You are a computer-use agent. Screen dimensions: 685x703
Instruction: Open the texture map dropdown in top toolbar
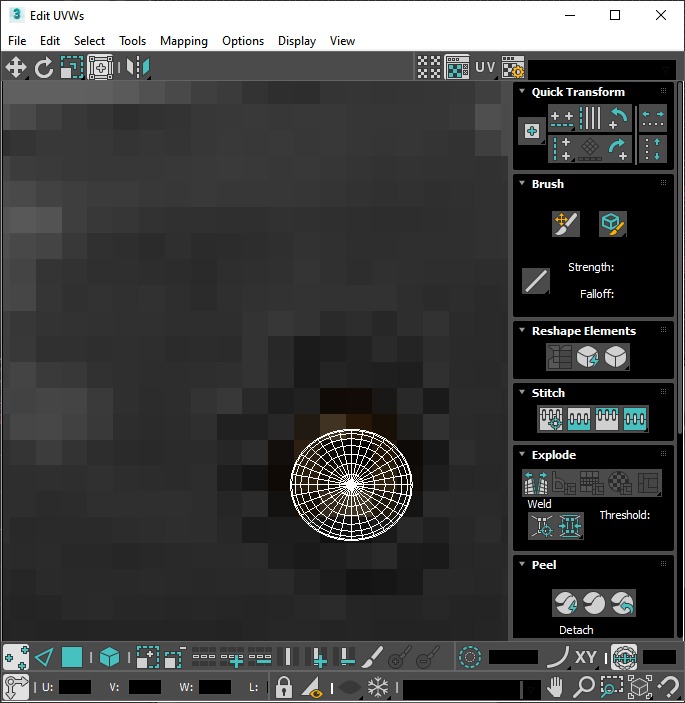tap(602, 69)
